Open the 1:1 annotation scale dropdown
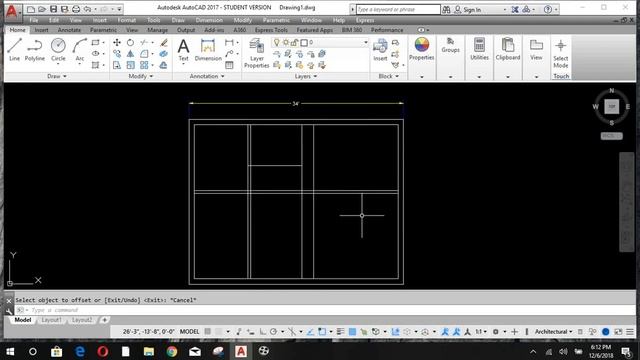This screenshot has width=640, height=360. 481,331
